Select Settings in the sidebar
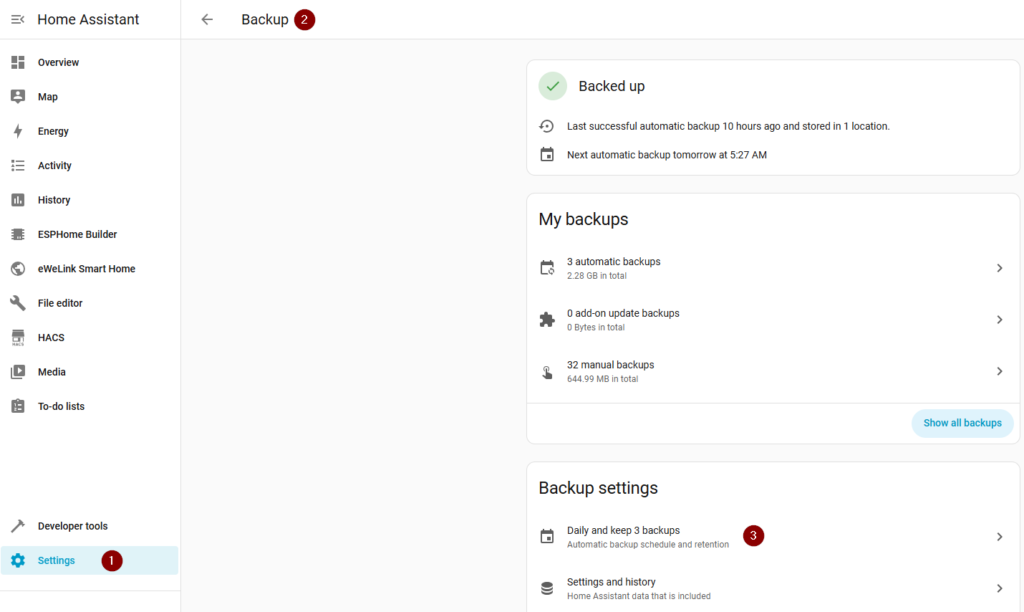Image resolution: width=1024 pixels, height=612 pixels. (x=56, y=560)
